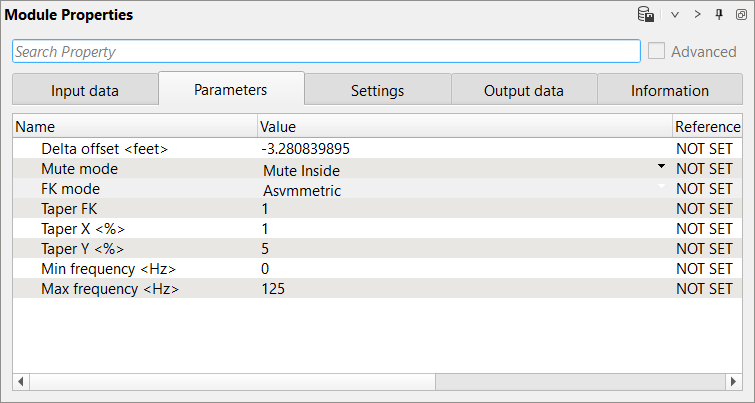Open the Mute mode dropdown
Viewport: 755px width, 403px height.
(661, 168)
